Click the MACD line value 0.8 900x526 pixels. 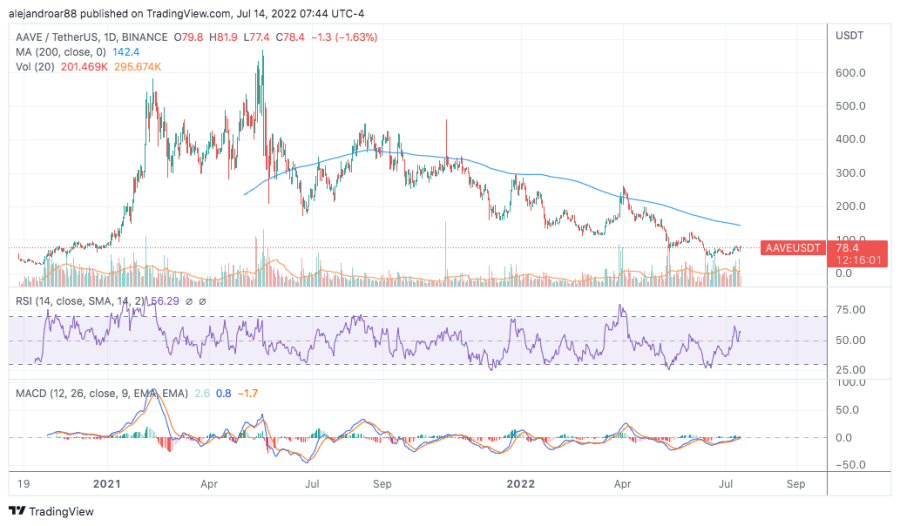(x=224, y=393)
